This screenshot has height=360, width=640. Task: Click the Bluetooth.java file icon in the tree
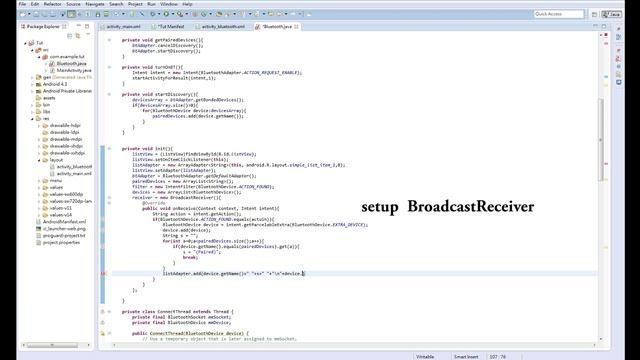[x=52, y=64]
